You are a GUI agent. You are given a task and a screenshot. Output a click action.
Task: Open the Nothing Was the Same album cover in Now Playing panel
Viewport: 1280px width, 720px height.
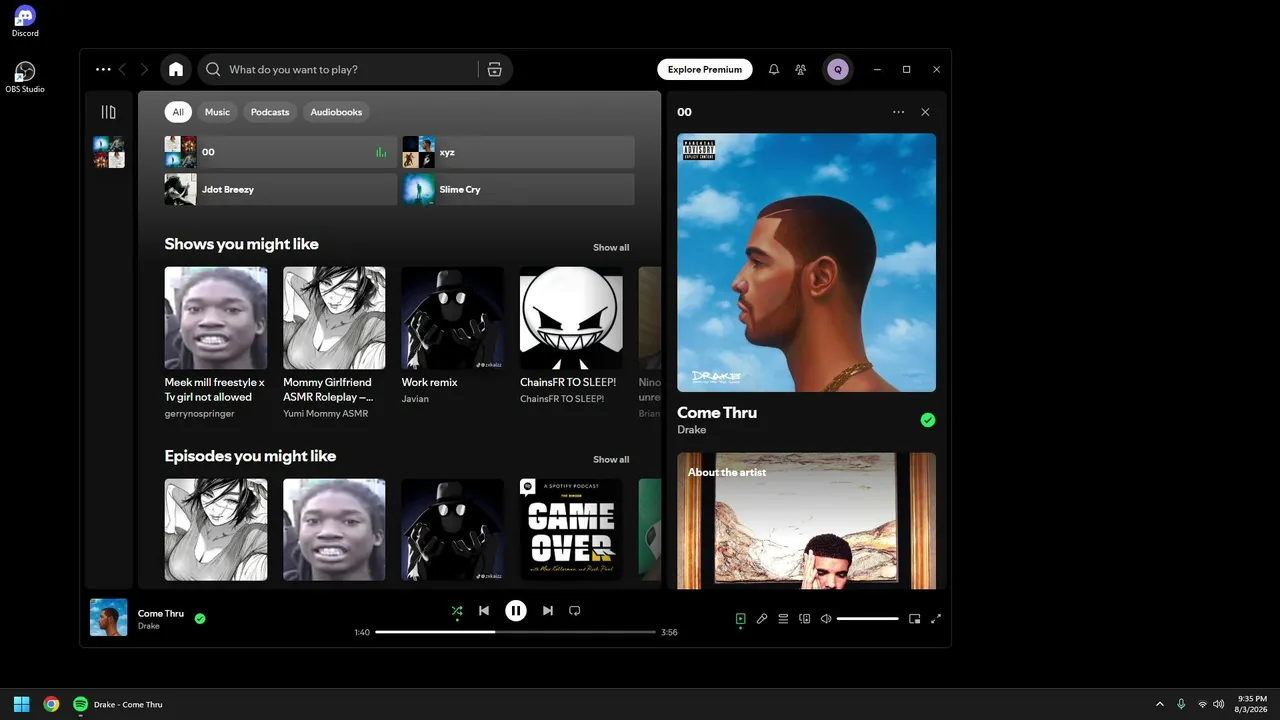coord(807,263)
